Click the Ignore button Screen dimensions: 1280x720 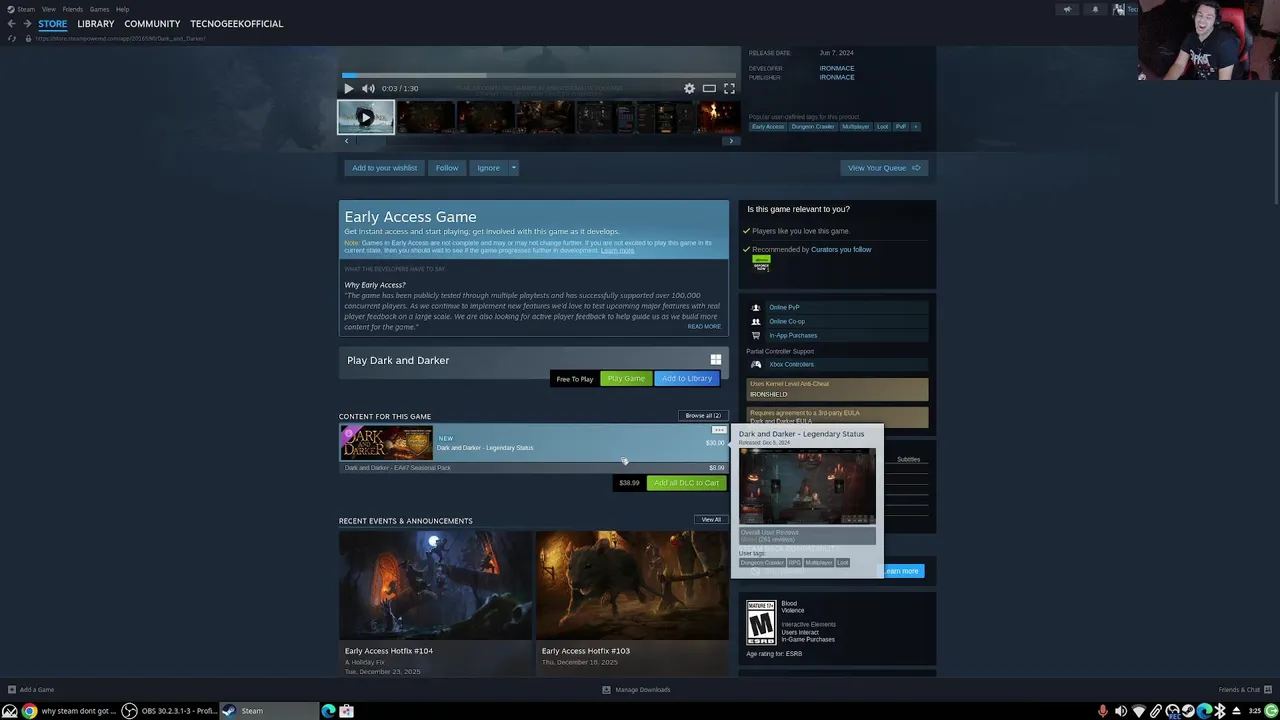(x=488, y=168)
